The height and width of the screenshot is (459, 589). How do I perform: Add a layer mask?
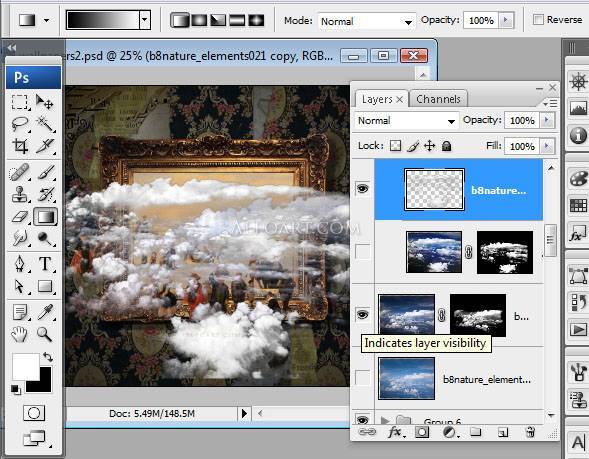point(422,432)
